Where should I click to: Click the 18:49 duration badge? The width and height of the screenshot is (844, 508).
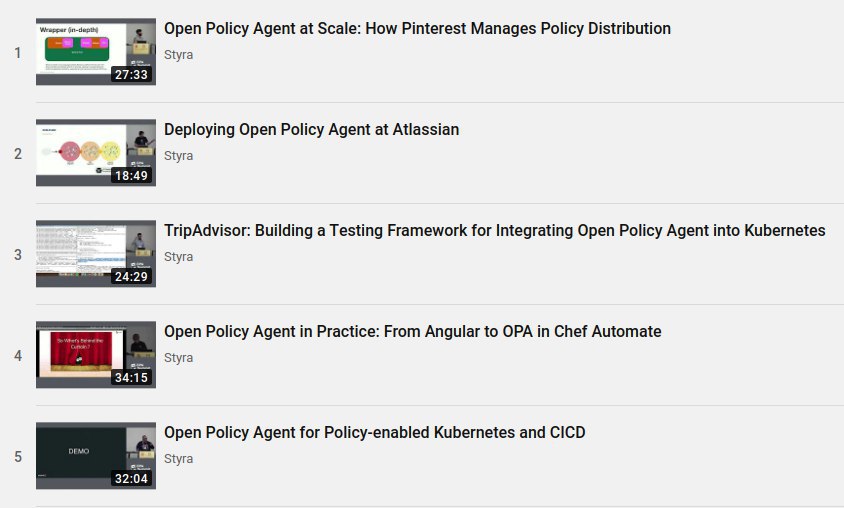[x=131, y=176]
